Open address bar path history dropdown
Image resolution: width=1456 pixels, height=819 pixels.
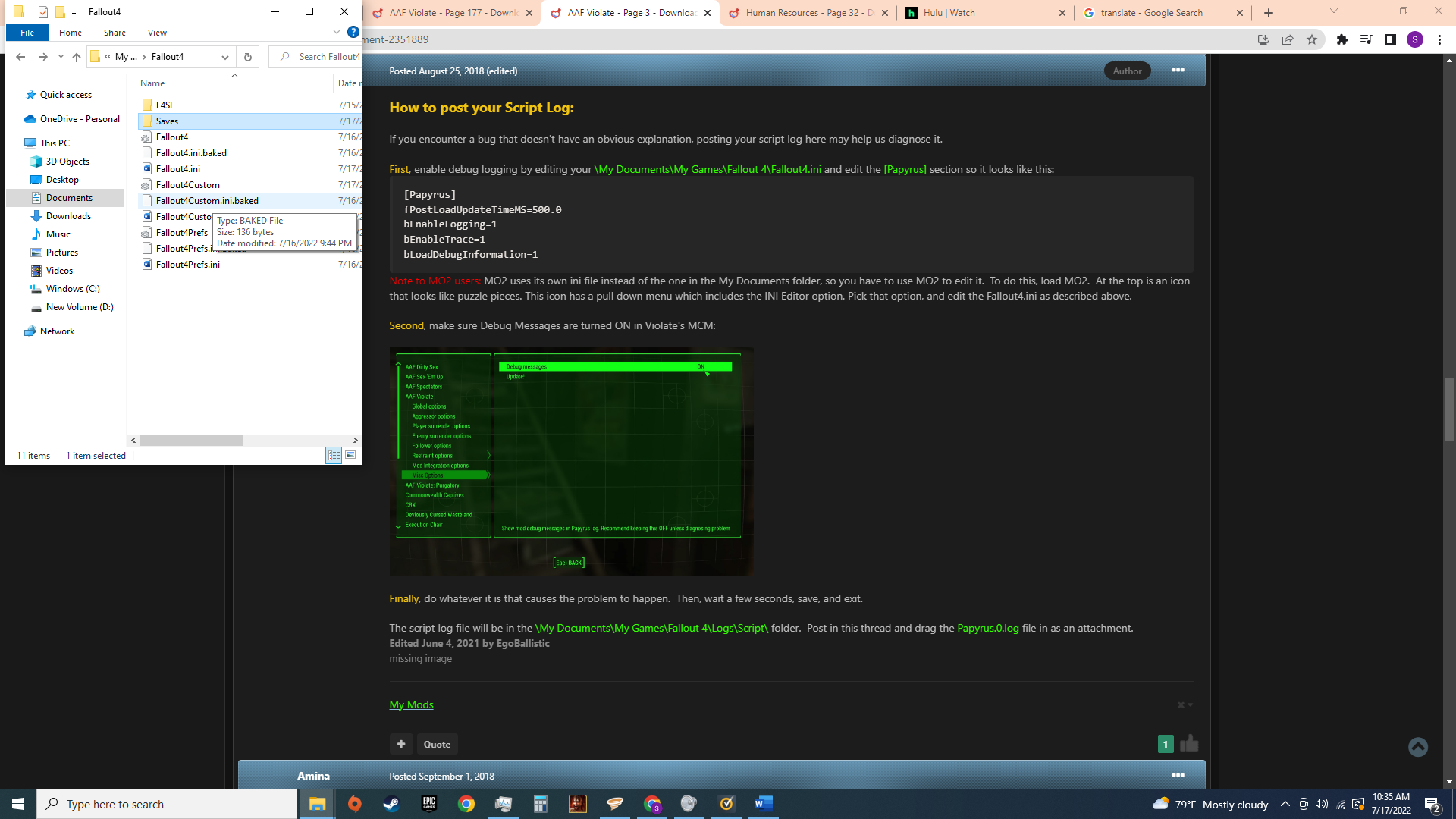(225, 57)
